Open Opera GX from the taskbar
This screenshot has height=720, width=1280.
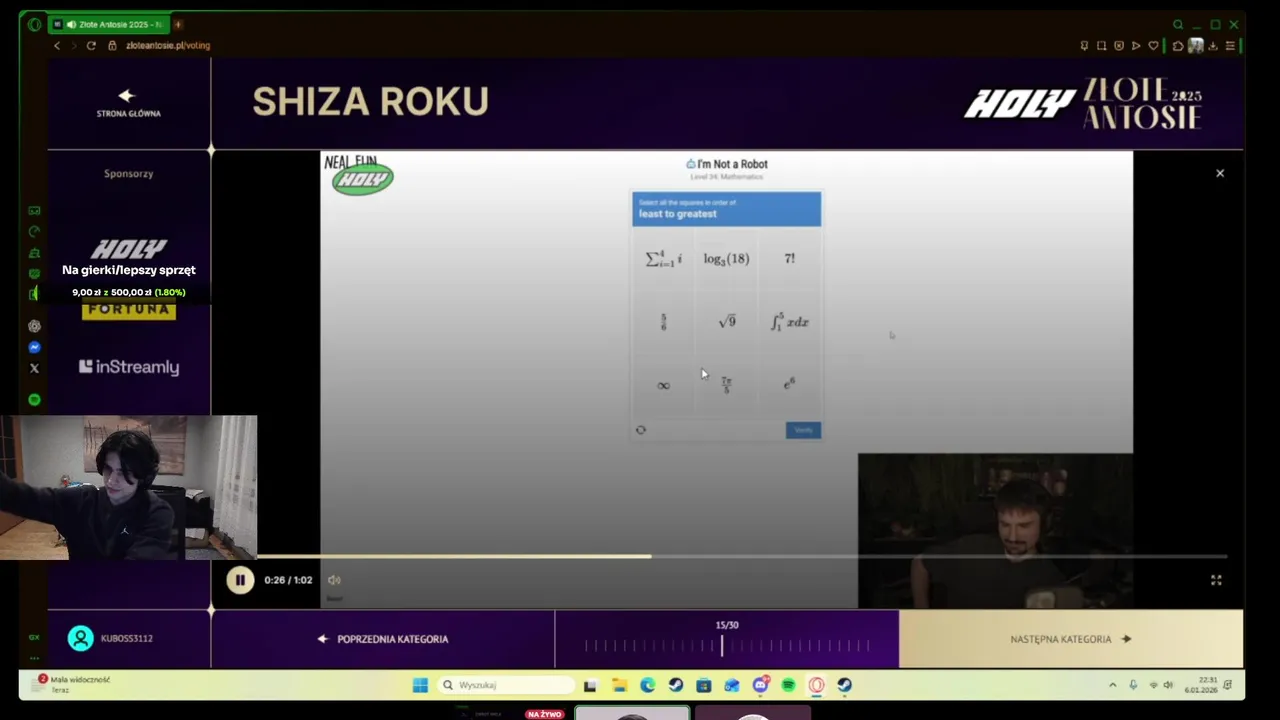(816, 685)
